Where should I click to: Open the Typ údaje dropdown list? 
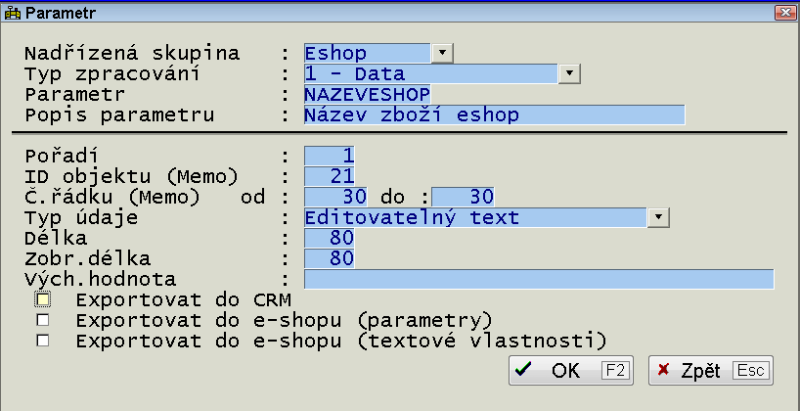click(x=657, y=216)
